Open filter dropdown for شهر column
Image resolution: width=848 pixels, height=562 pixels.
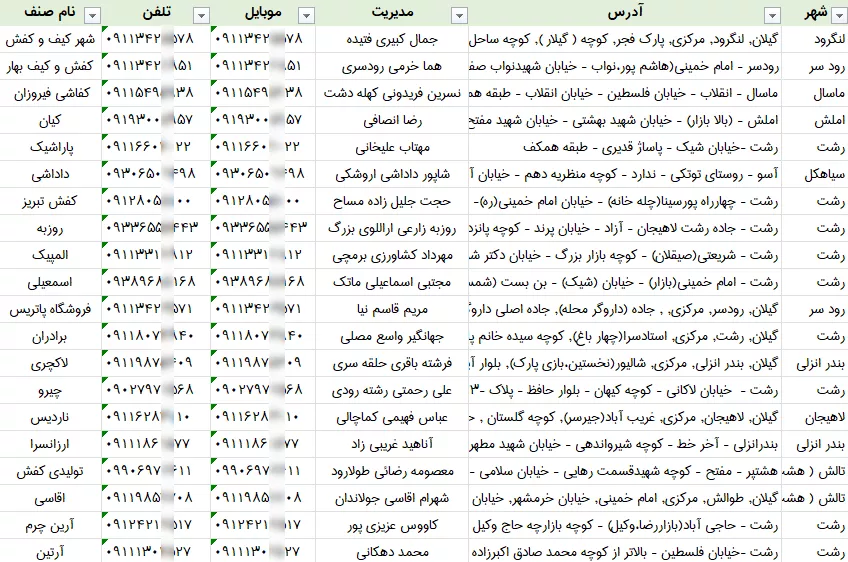tap(839, 16)
